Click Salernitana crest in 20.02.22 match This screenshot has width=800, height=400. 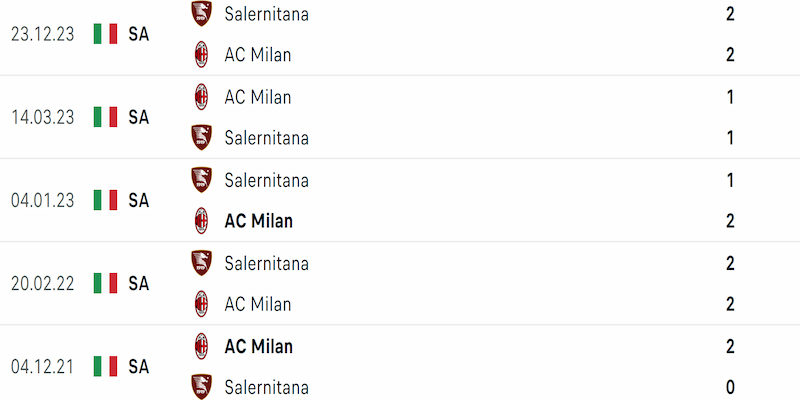202,263
